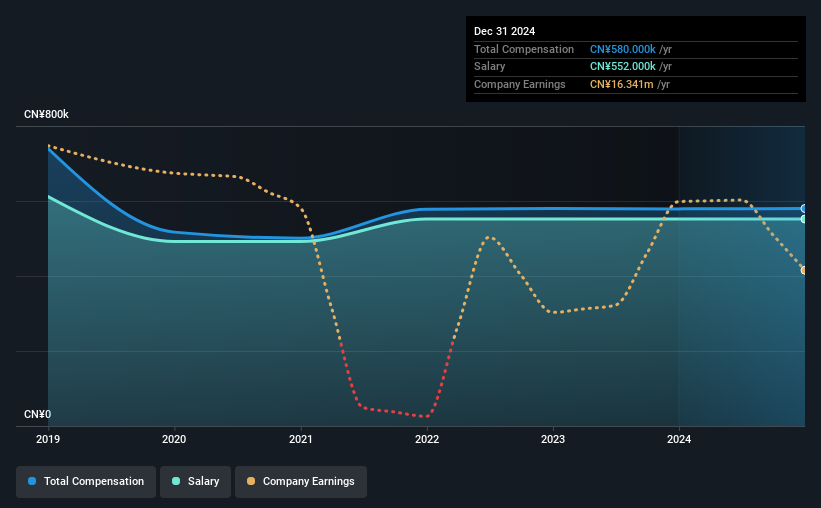
Task: Click the CN¥16.341m company earnings value
Action: point(622,84)
